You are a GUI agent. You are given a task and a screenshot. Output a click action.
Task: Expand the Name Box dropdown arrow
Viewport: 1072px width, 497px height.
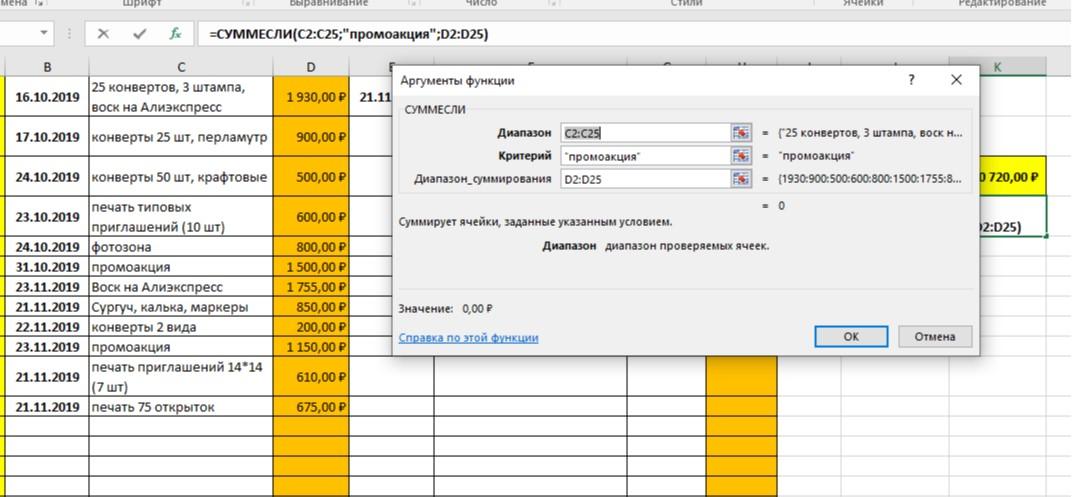(x=44, y=34)
